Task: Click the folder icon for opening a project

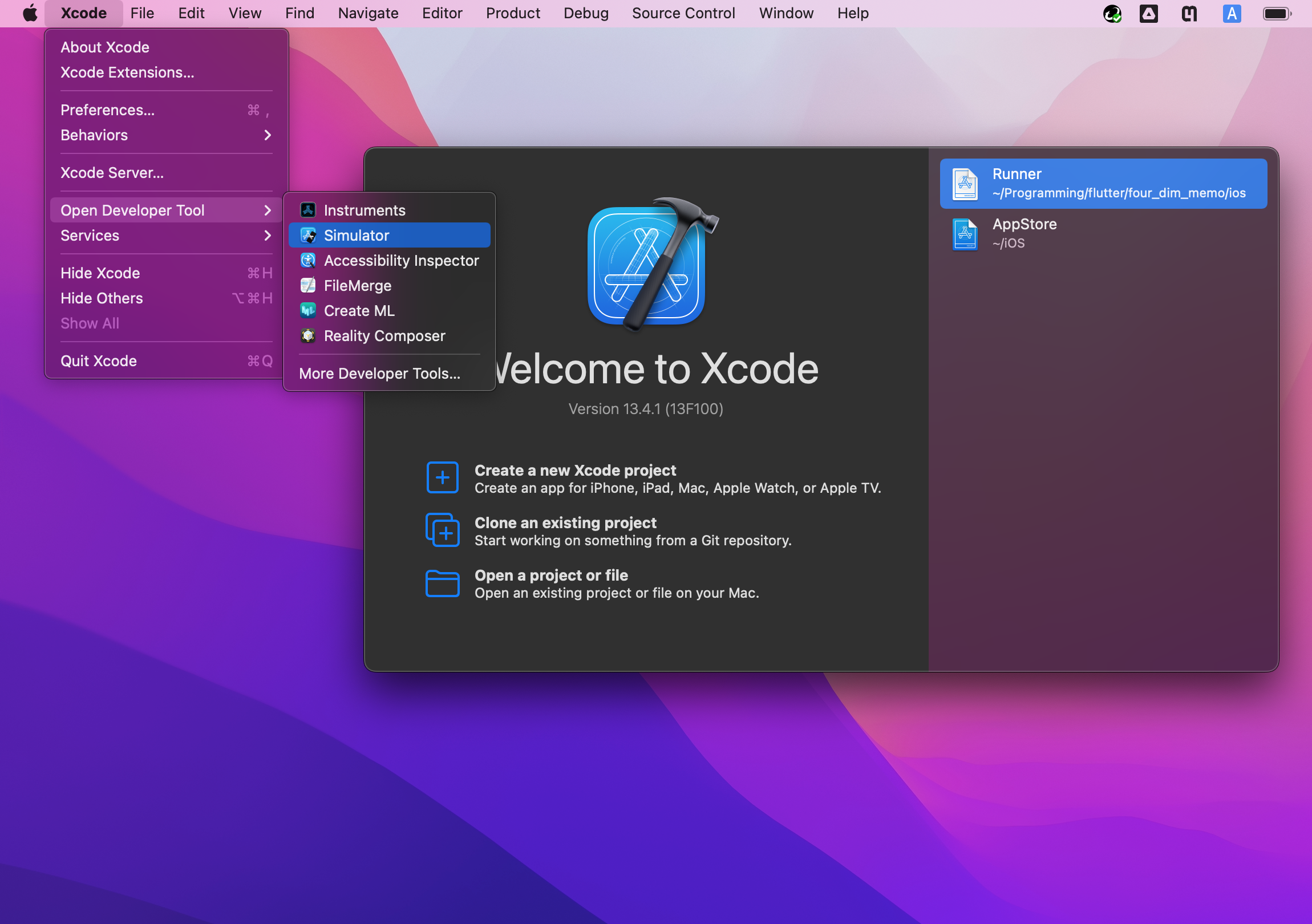Action: (442, 583)
